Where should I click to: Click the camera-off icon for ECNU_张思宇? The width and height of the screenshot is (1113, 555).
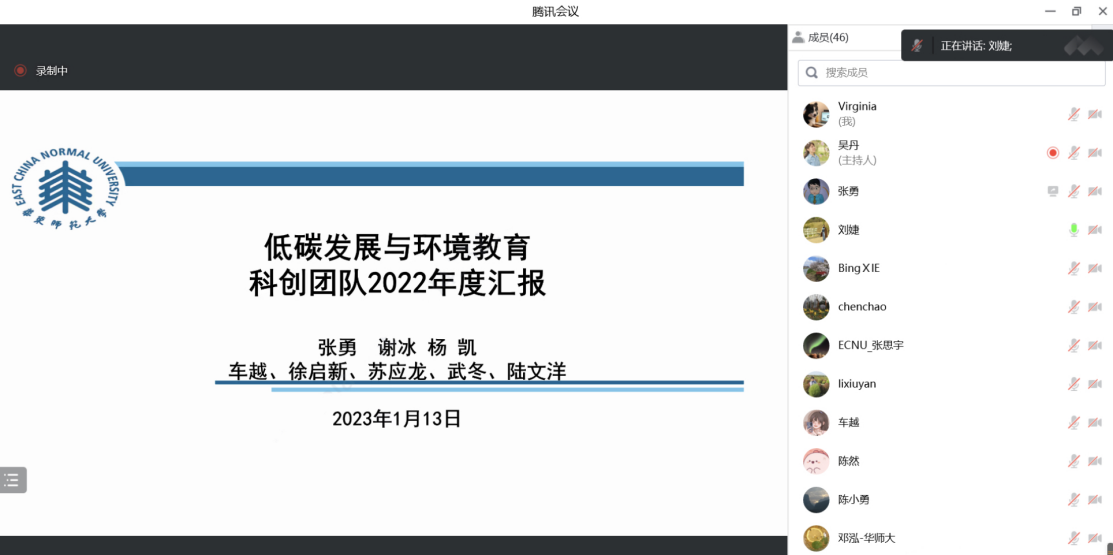[x=1094, y=345]
